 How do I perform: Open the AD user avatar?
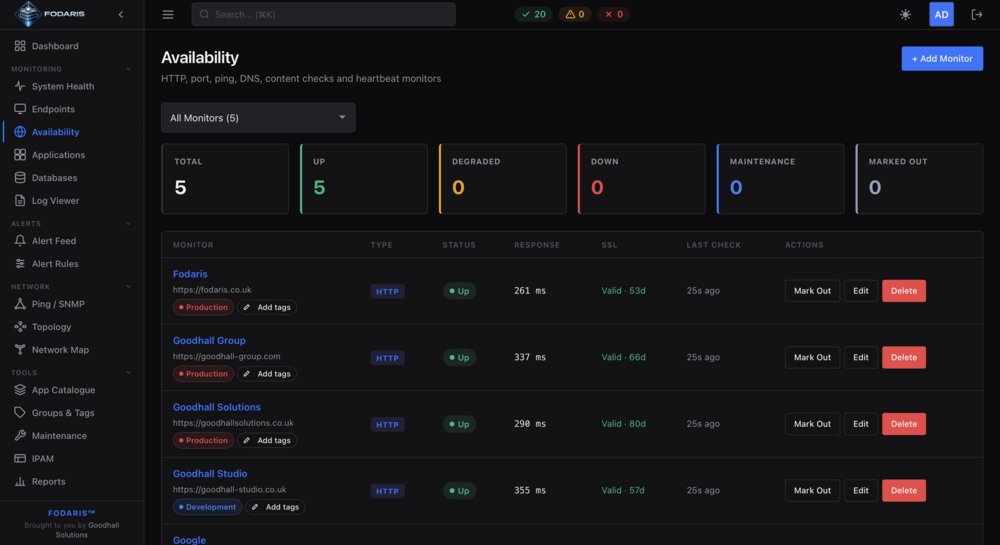click(941, 15)
